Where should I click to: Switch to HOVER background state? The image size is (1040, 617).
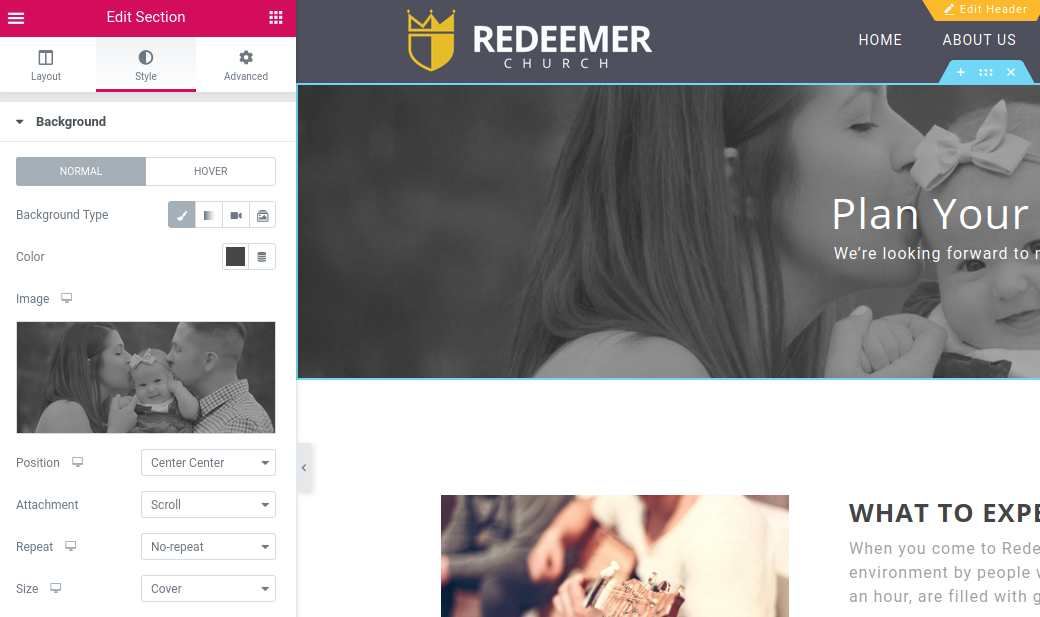[x=211, y=171]
